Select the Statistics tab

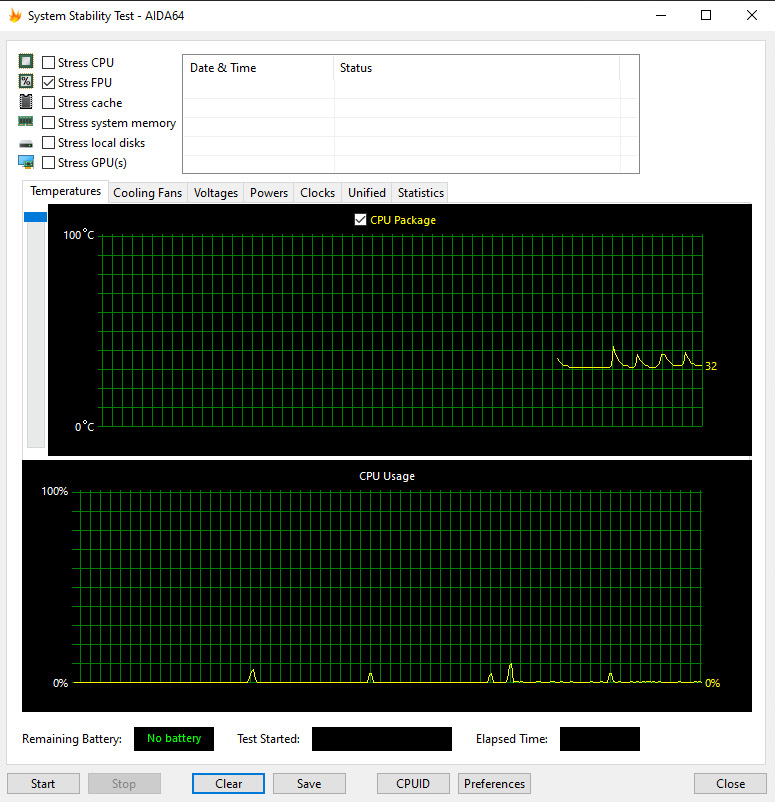pyautogui.click(x=420, y=193)
